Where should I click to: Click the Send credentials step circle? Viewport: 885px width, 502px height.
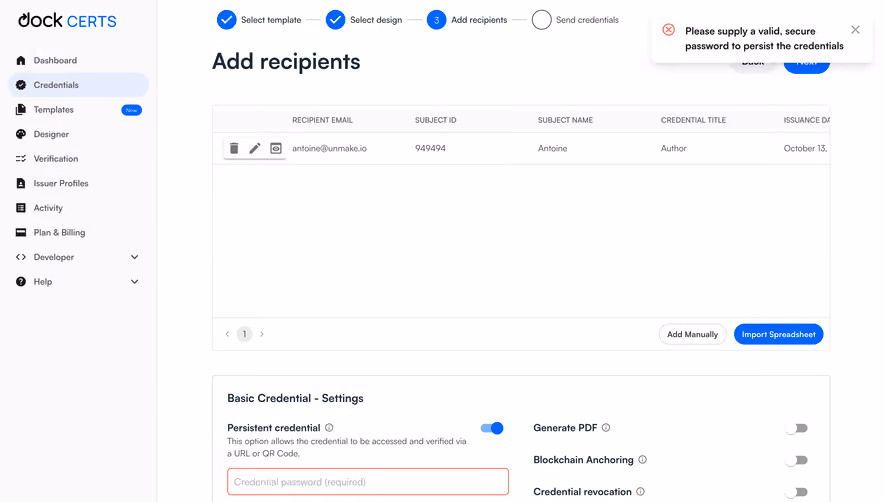coord(541,20)
